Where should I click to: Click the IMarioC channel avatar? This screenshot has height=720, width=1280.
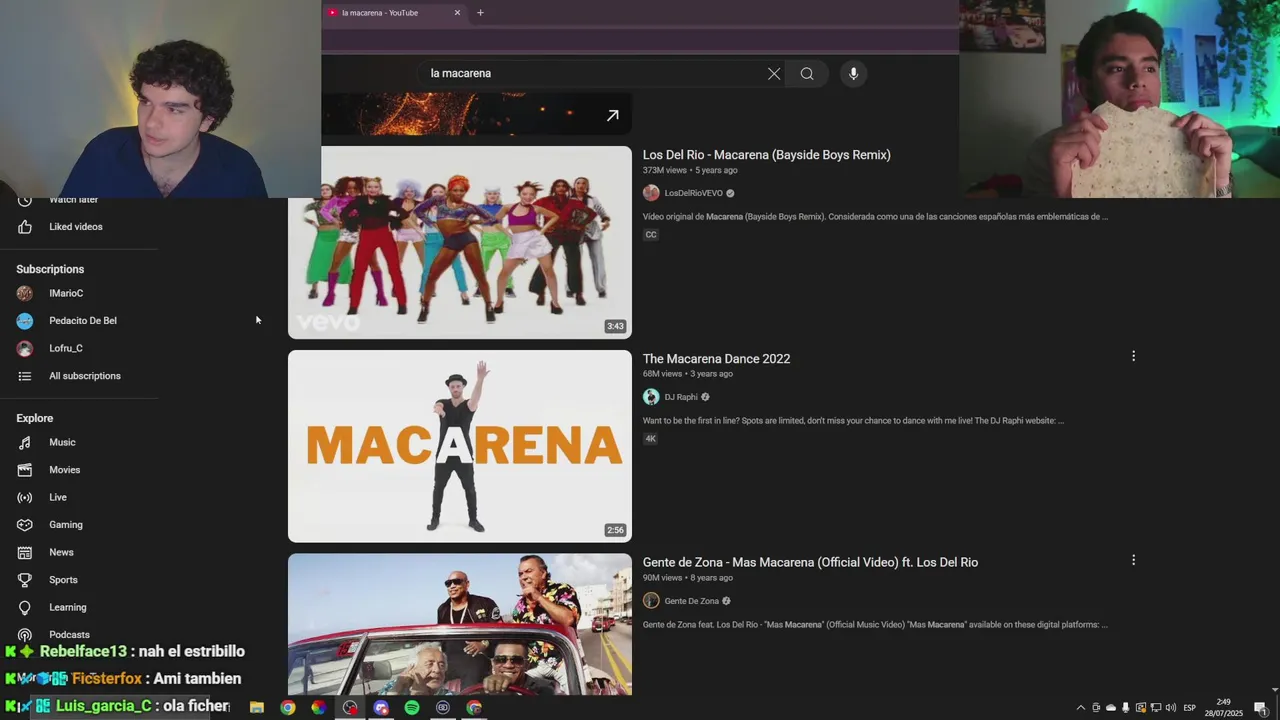pos(25,293)
